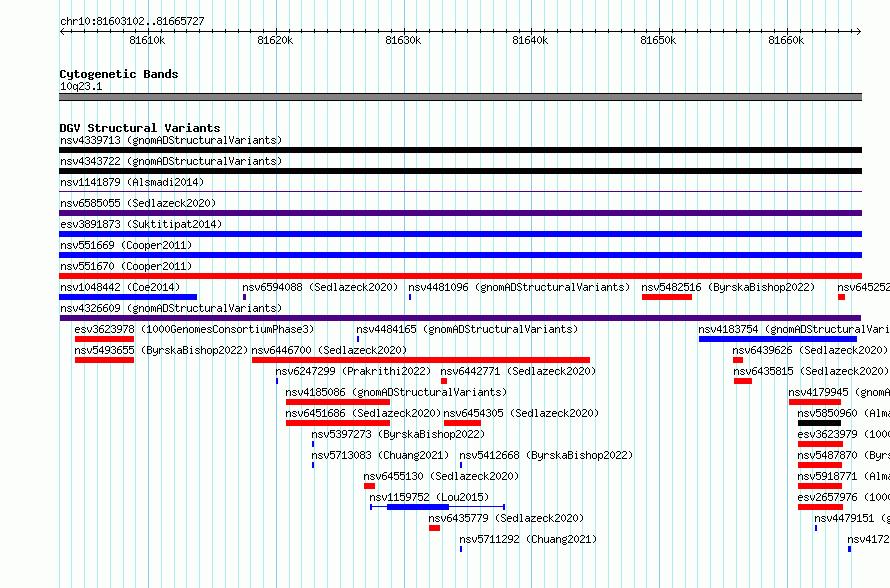Click nsv1159752 (Lou2015) label
The width and height of the screenshot is (890, 588).
429,497
